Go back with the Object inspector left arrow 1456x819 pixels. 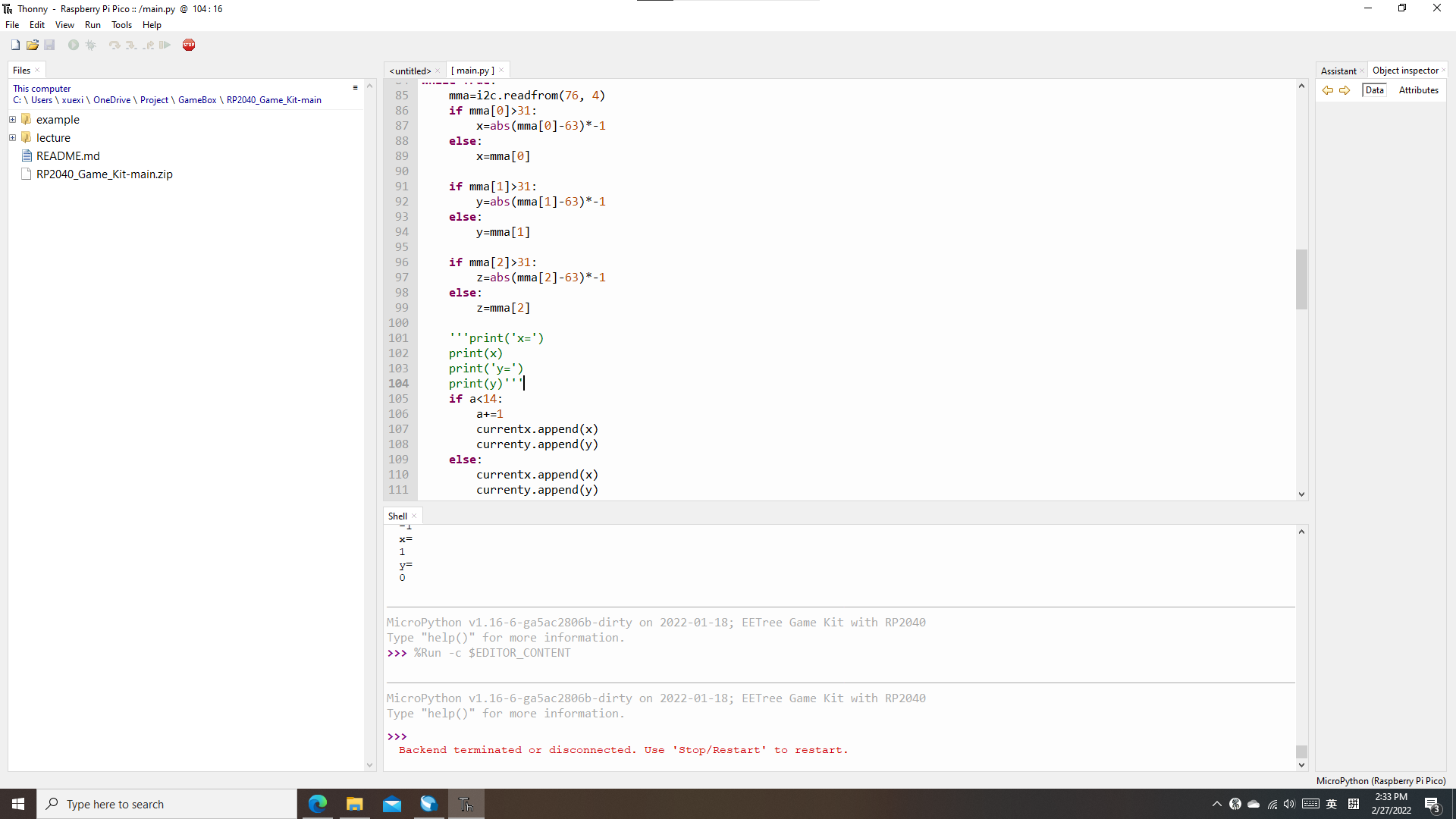pos(1328,90)
